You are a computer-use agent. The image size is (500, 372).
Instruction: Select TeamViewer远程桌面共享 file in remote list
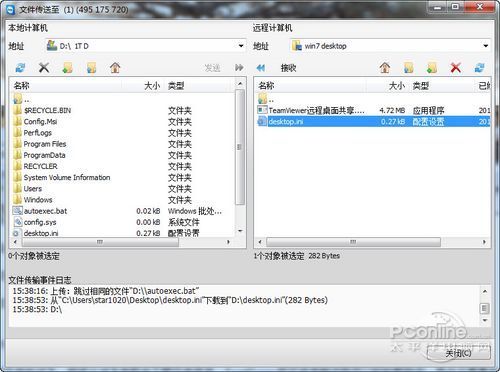[x=311, y=110]
